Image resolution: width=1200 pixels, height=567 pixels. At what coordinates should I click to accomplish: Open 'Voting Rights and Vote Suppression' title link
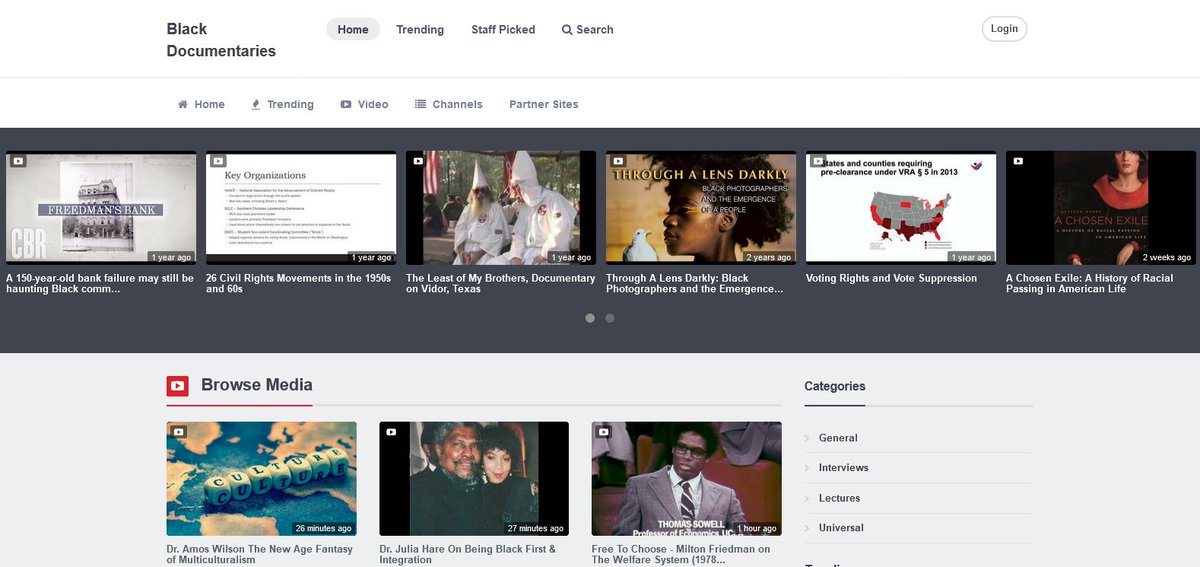click(x=891, y=278)
